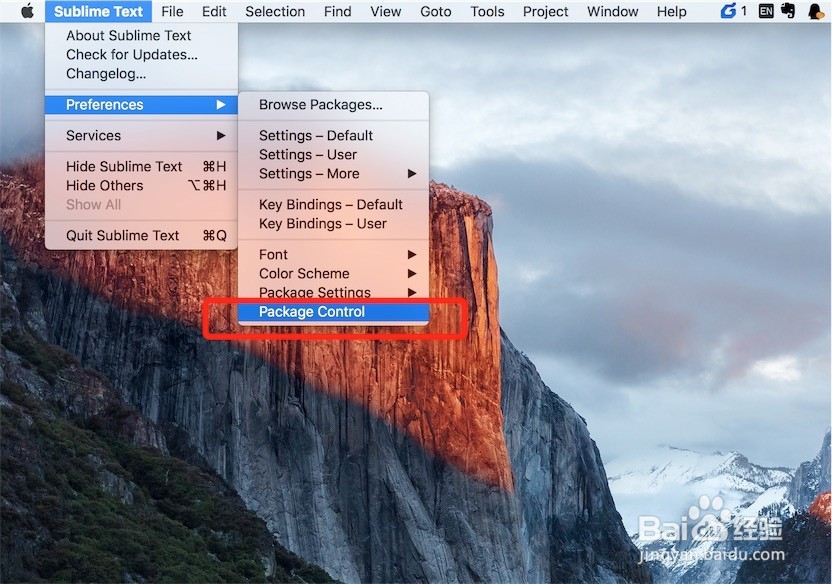Expand the Color Scheme submenu
Image resolution: width=832 pixels, height=584 pixels.
(x=303, y=273)
